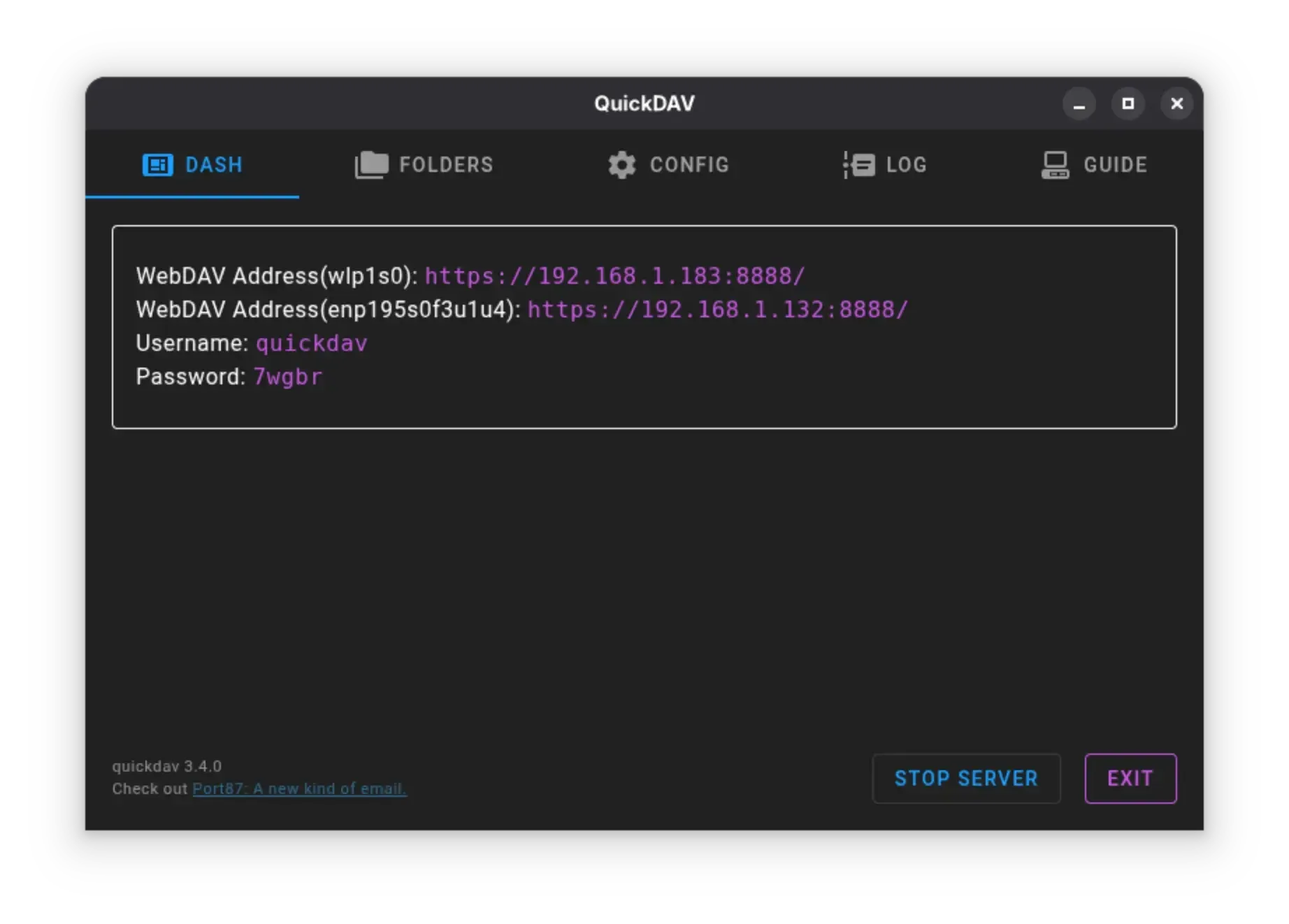Click the quickdav 3.4.0 version text
The height and width of the screenshot is (924, 1289).
168,766
